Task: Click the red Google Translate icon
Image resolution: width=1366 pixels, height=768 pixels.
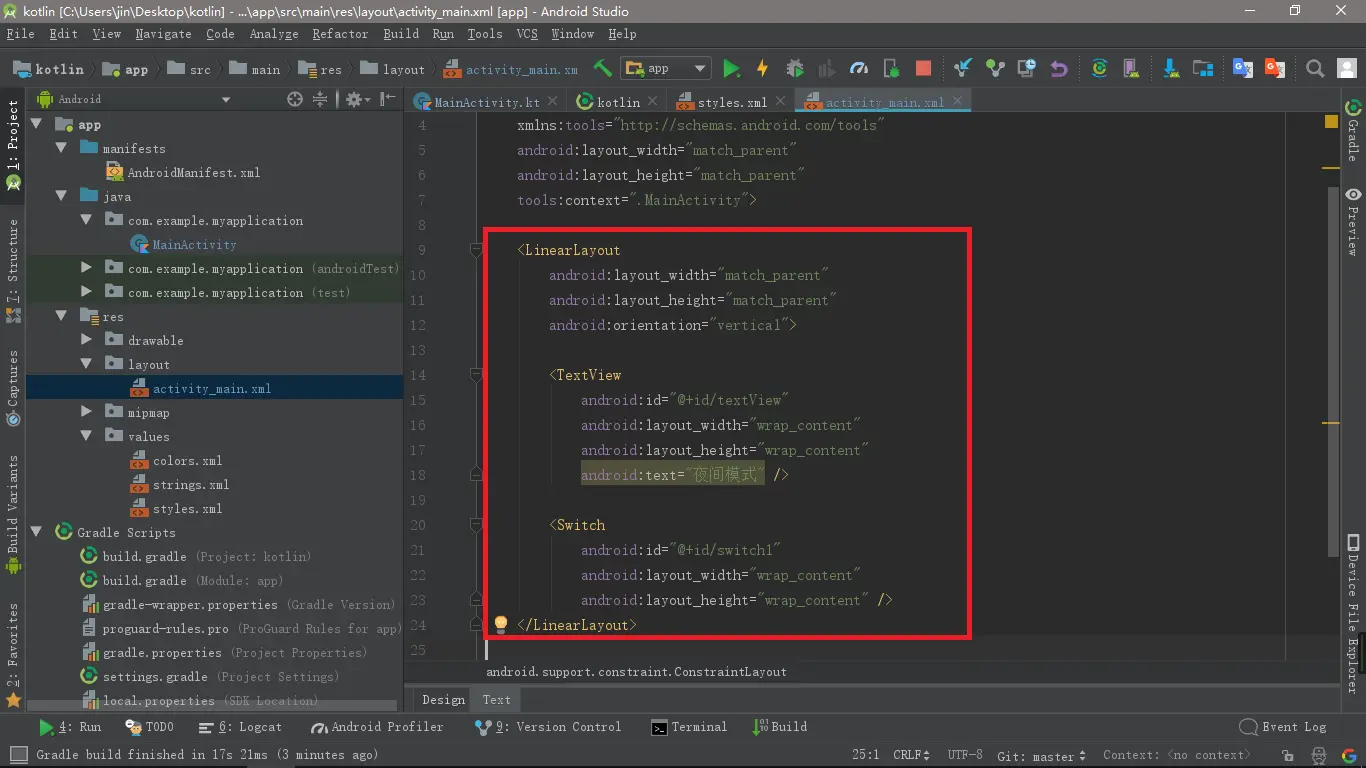Action: coord(1274,68)
